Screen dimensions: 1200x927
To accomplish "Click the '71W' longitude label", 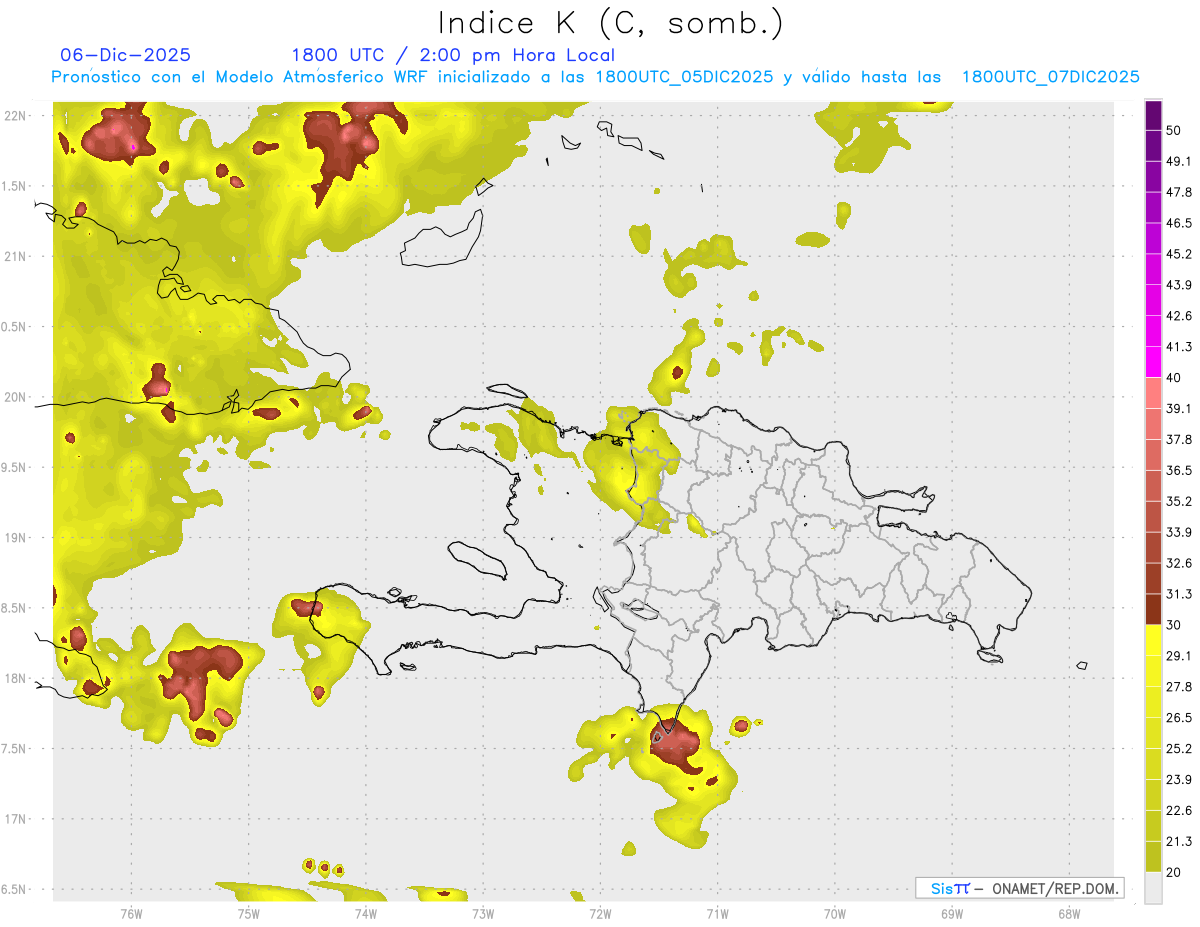I will tap(717, 914).
